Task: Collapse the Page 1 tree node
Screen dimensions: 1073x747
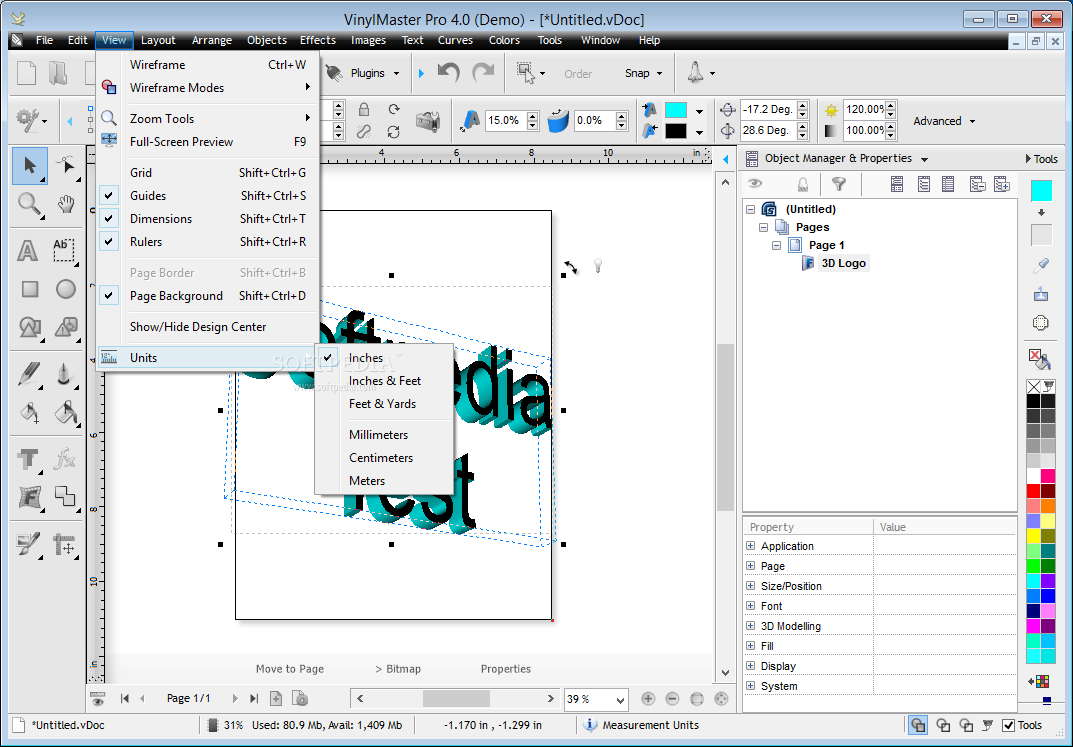Action: [777, 245]
